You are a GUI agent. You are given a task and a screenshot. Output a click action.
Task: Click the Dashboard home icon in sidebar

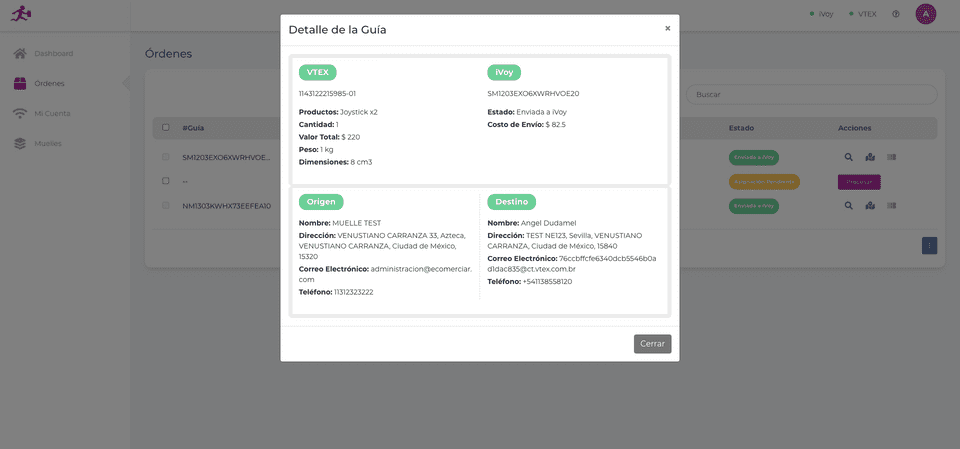20,53
